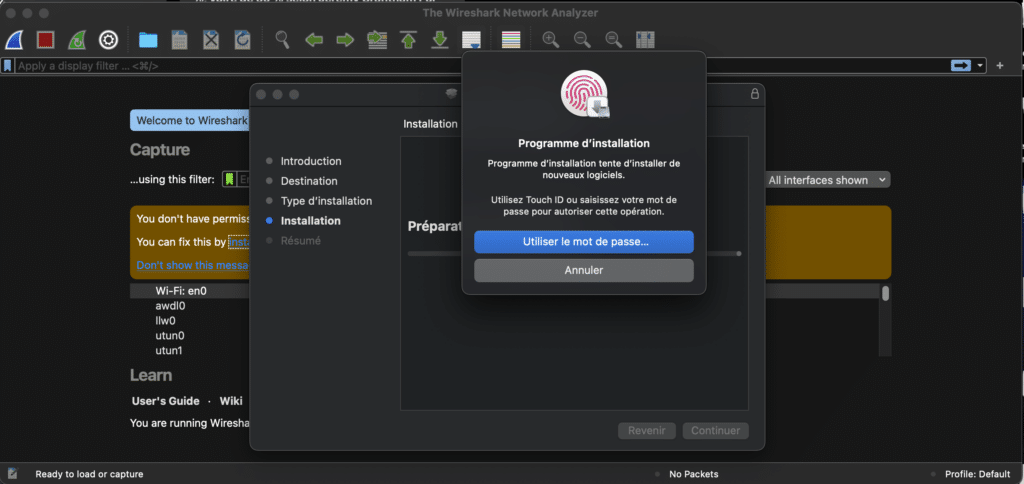
Task: Click the installer progress bar
Action: pos(575,253)
